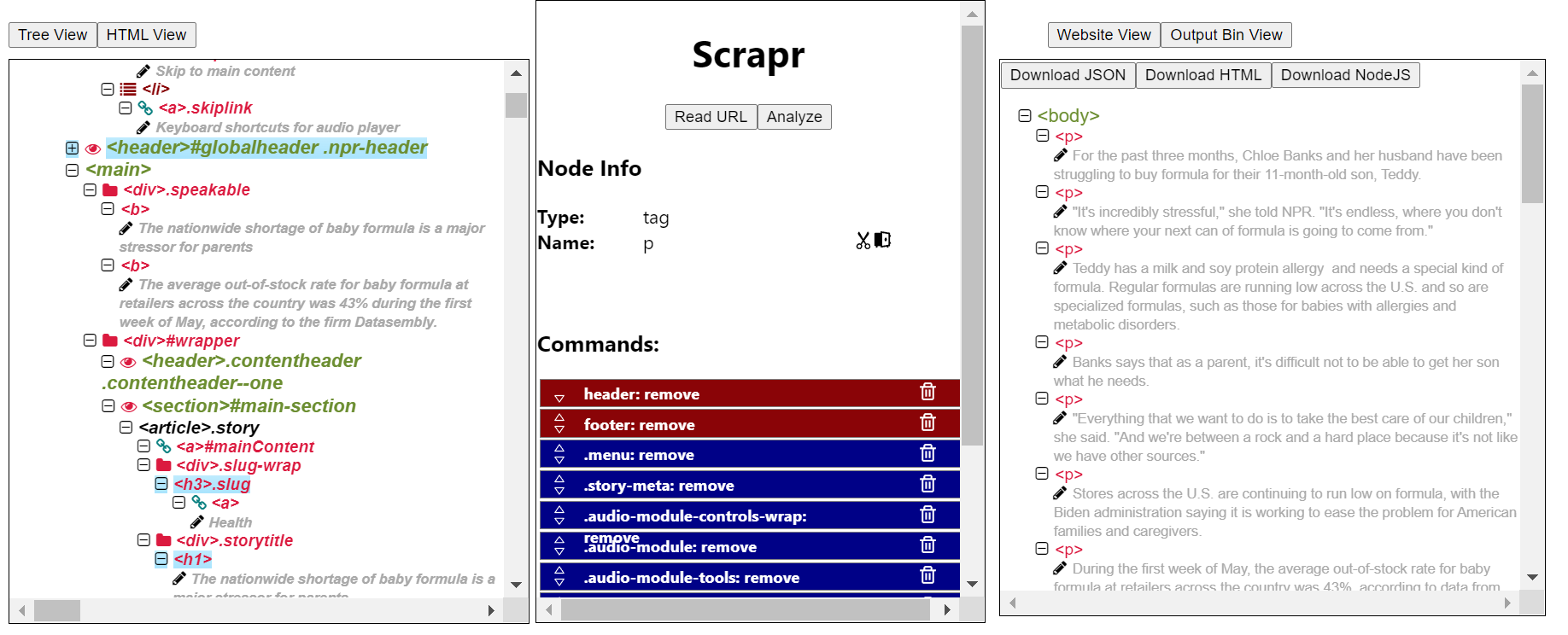1568x635 pixels.
Task: Collapse the h1 node in the tree
Action: (161, 559)
